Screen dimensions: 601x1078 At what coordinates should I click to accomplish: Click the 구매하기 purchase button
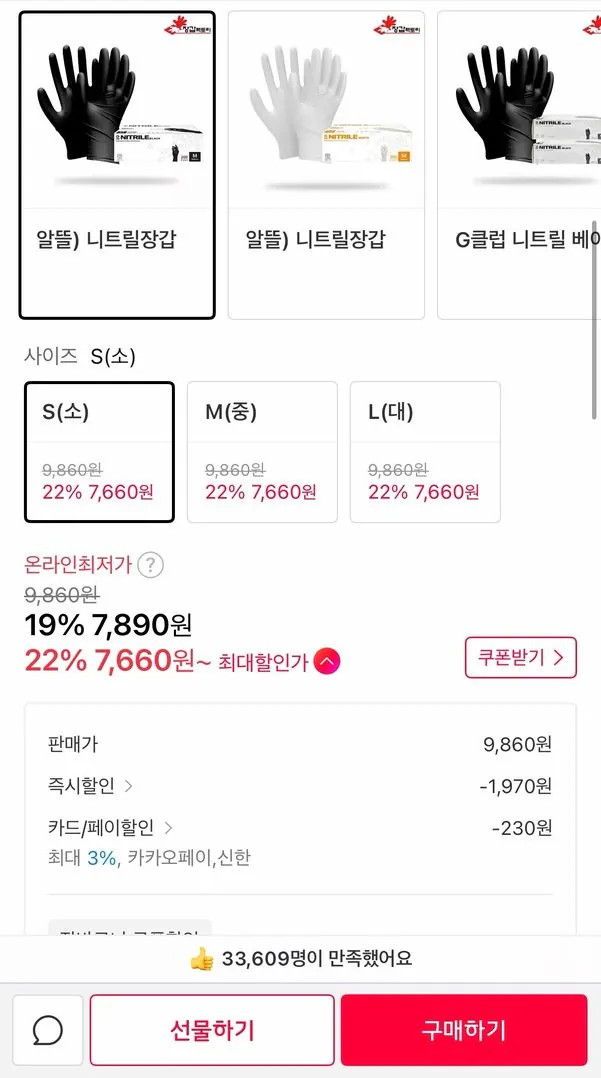[x=464, y=1030]
